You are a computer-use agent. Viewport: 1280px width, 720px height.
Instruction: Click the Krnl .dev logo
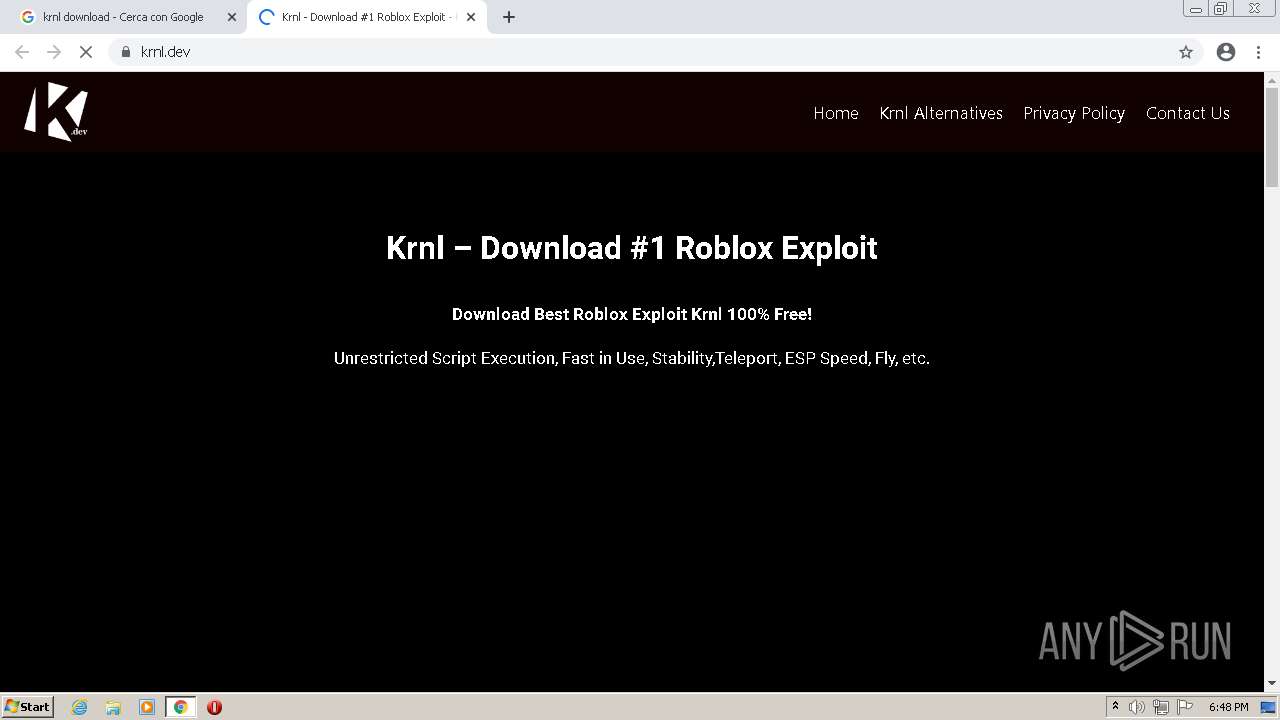click(56, 112)
